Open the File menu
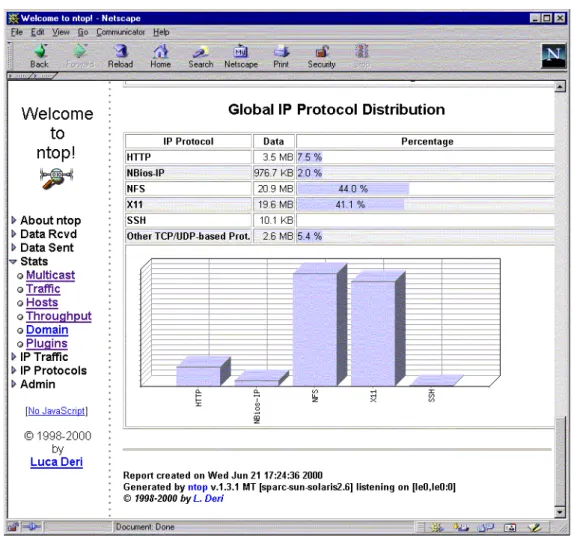This screenshot has height=537, width=574. coord(16,32)
